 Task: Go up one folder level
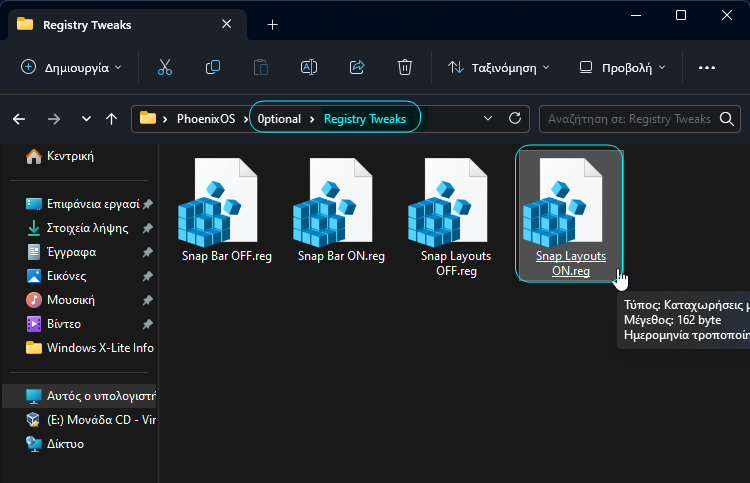[111, 119]
